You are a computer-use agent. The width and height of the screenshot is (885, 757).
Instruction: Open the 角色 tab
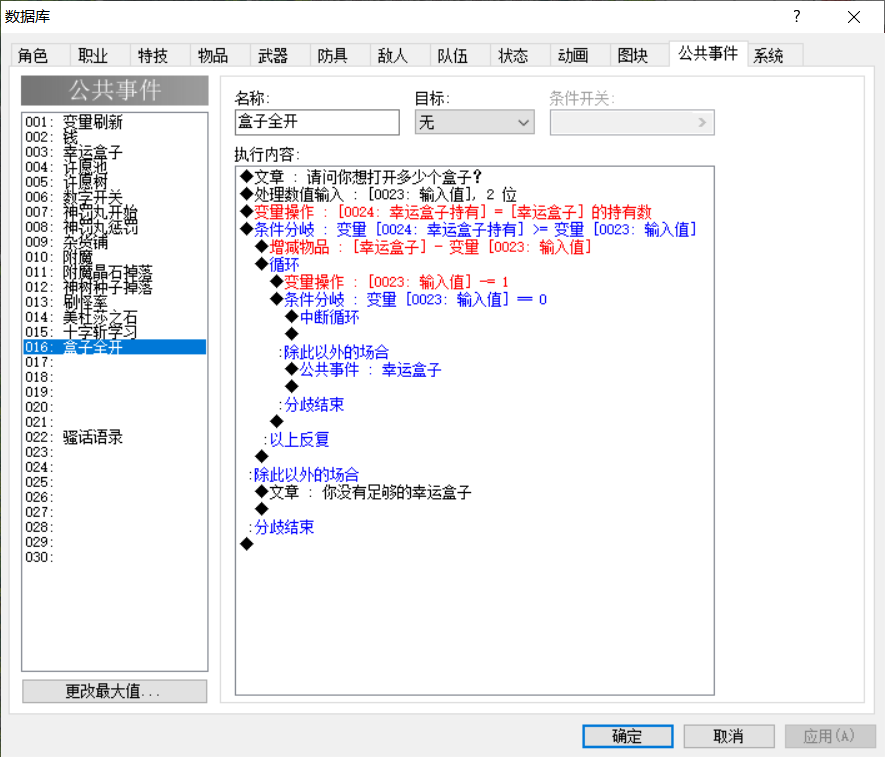pyautogui.click(x=40, y=56)
